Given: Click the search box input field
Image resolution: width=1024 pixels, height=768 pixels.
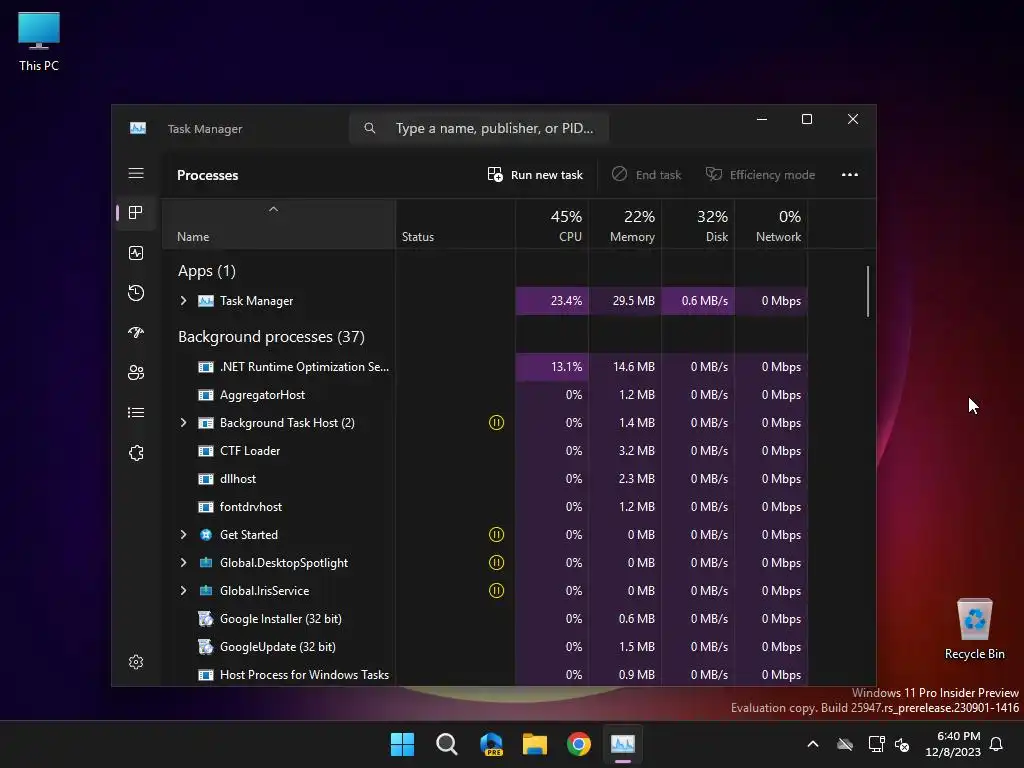Looking at the screenshot, I should [479, 128].
